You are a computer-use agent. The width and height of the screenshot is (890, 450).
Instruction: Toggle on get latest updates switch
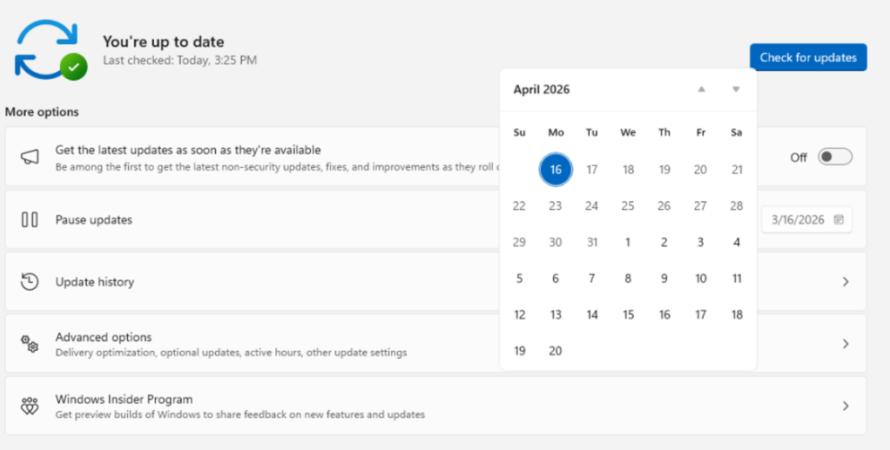[x=834, y=157]
